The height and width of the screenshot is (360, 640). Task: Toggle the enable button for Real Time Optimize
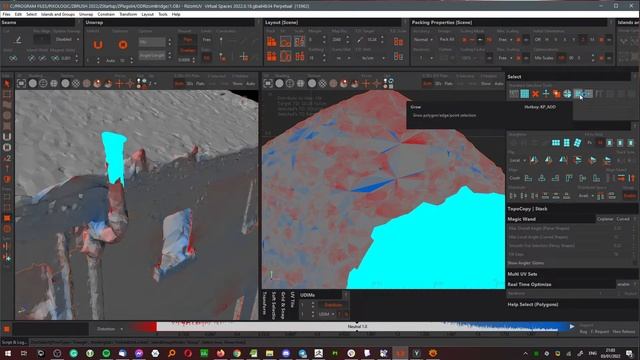coord(623,284)
